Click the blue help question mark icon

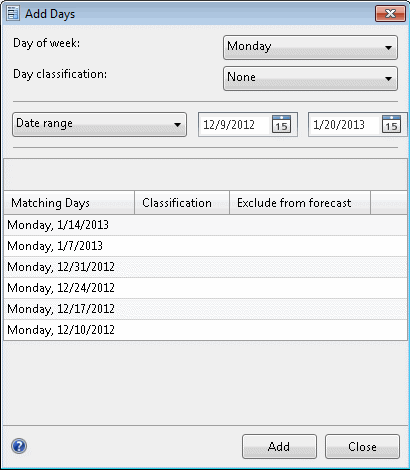click(x=19, y=446)
